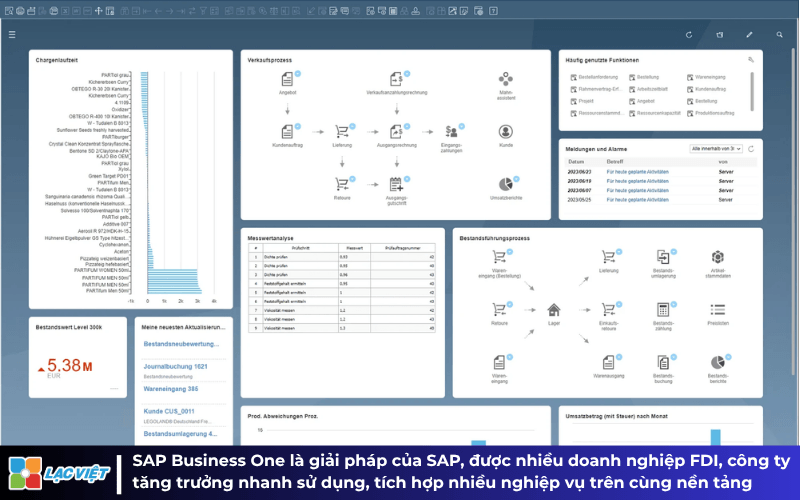Go to previous record arrow in toolbar

pos(158,11)
